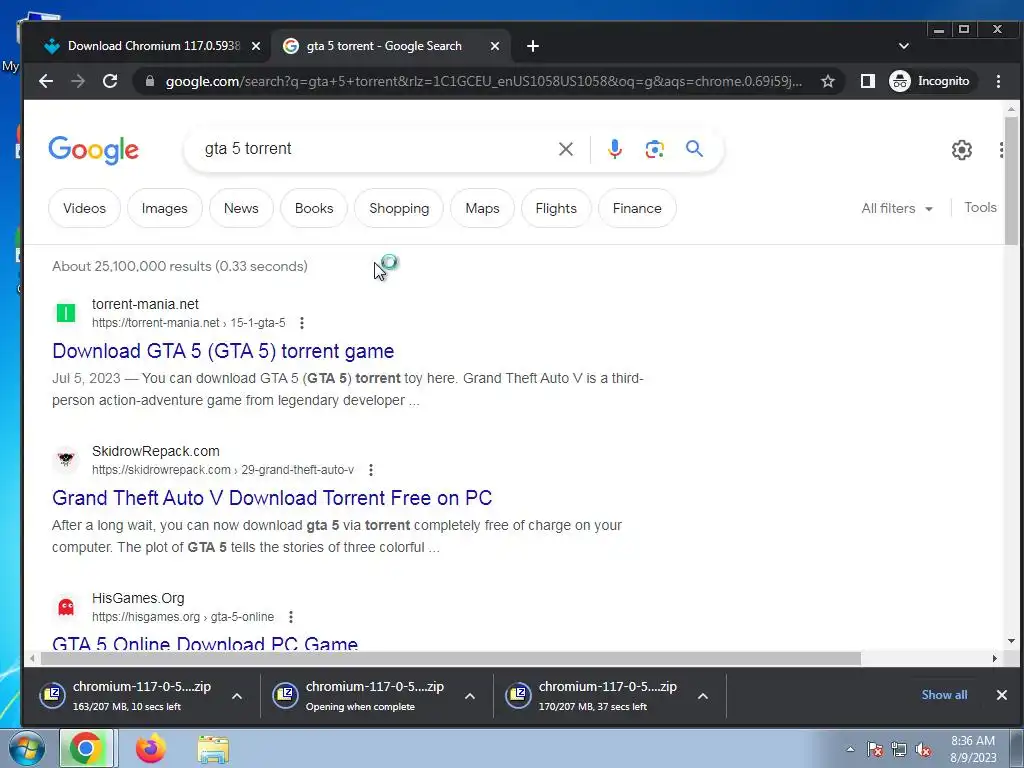The image size is (1024, 768).
Task: Filter results by Images
Action: [165, 208]
